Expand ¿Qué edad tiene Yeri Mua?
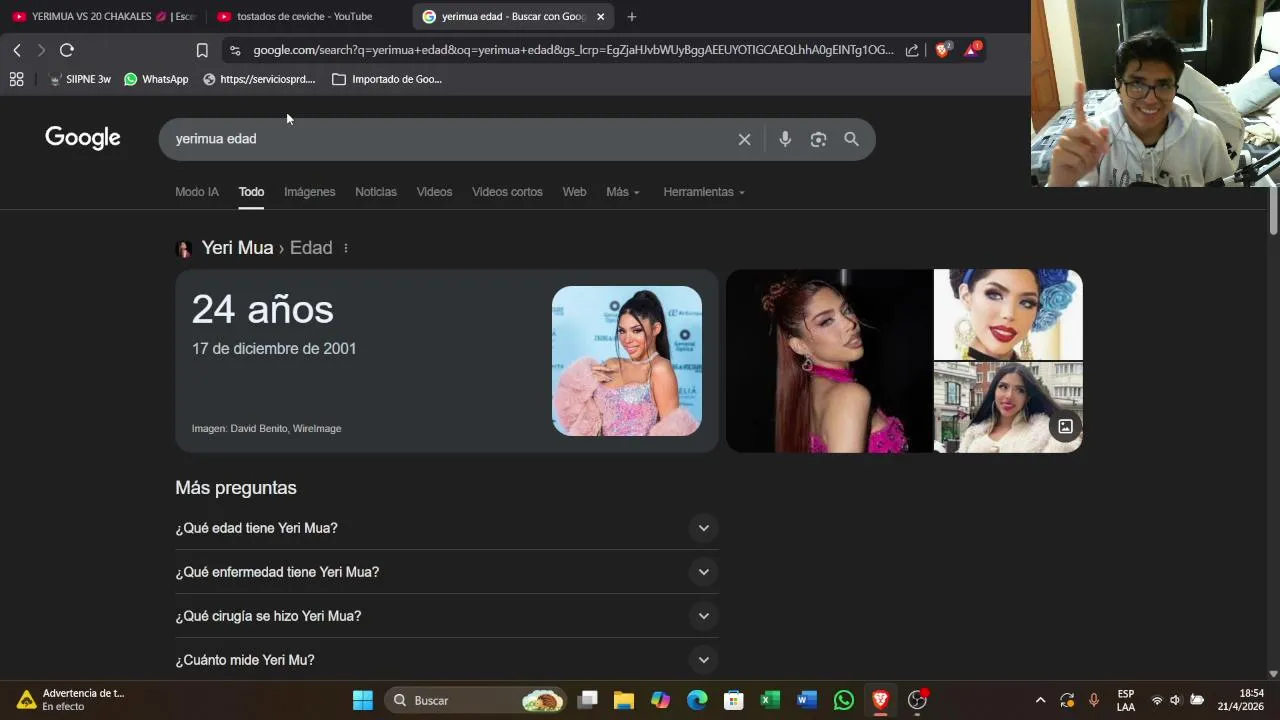This screenshot has width=1280, height=720. click(x=447, y=528)
